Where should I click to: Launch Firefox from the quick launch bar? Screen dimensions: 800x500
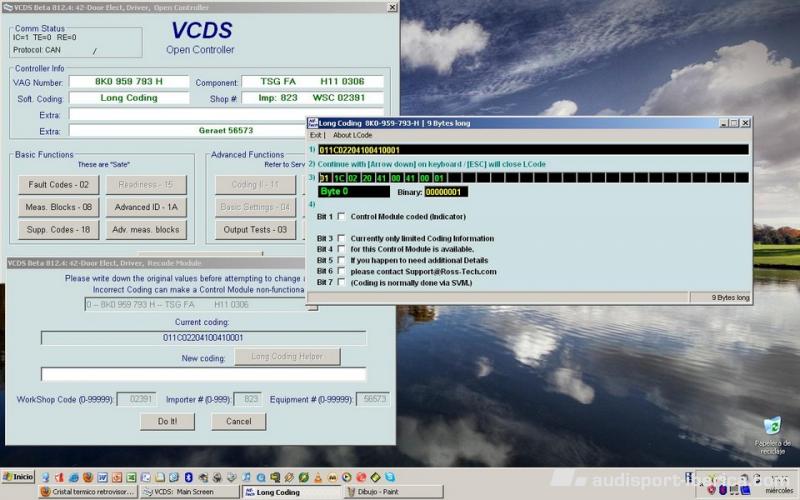click(88, 478)
